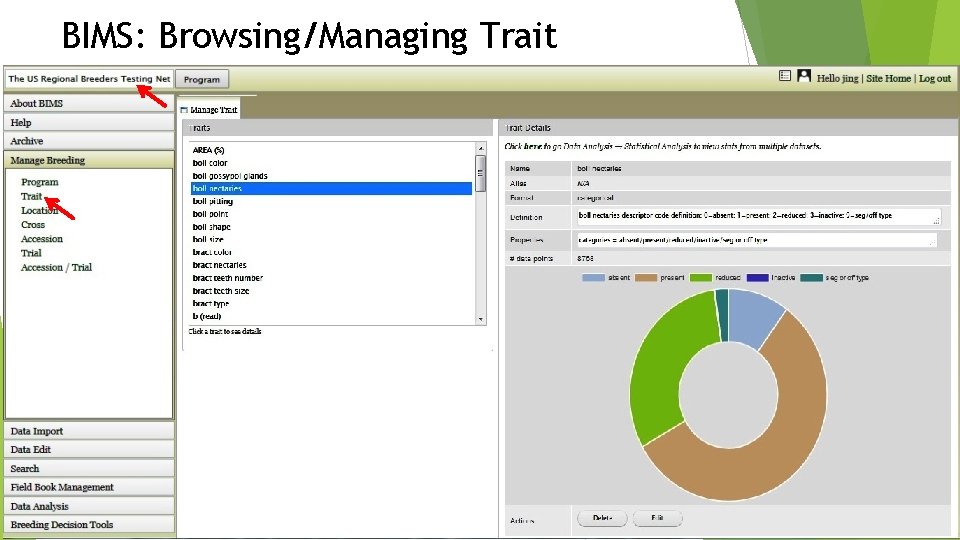
Task: Click the teal 'seg or off type' segment
Action: 722,315
